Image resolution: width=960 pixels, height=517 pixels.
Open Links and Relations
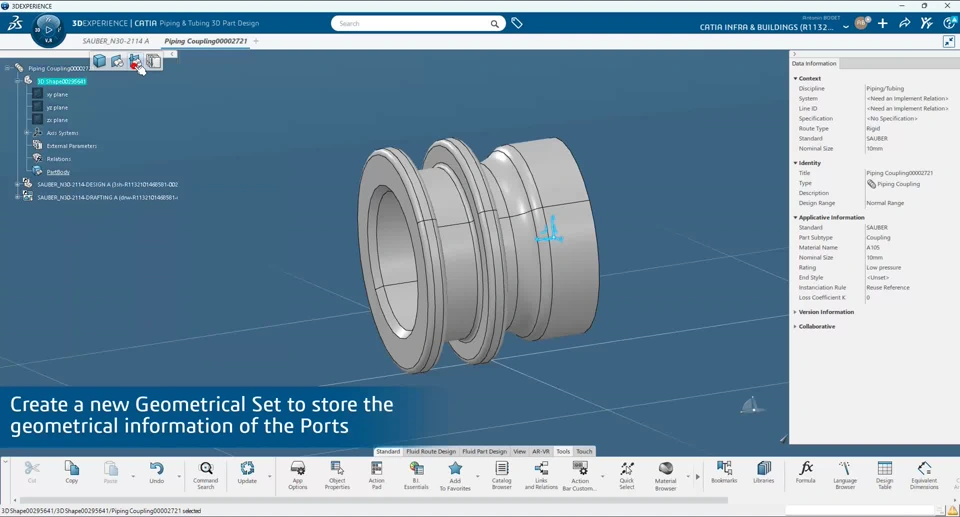coord(541,475)
